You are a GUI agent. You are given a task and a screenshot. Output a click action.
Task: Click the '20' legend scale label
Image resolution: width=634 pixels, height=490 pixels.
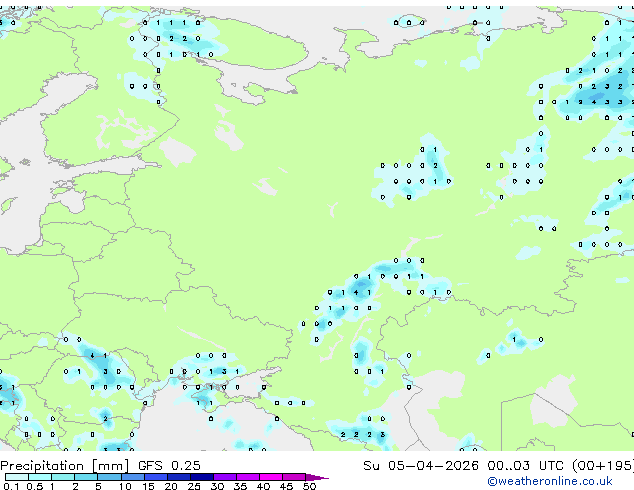point(171,486)
